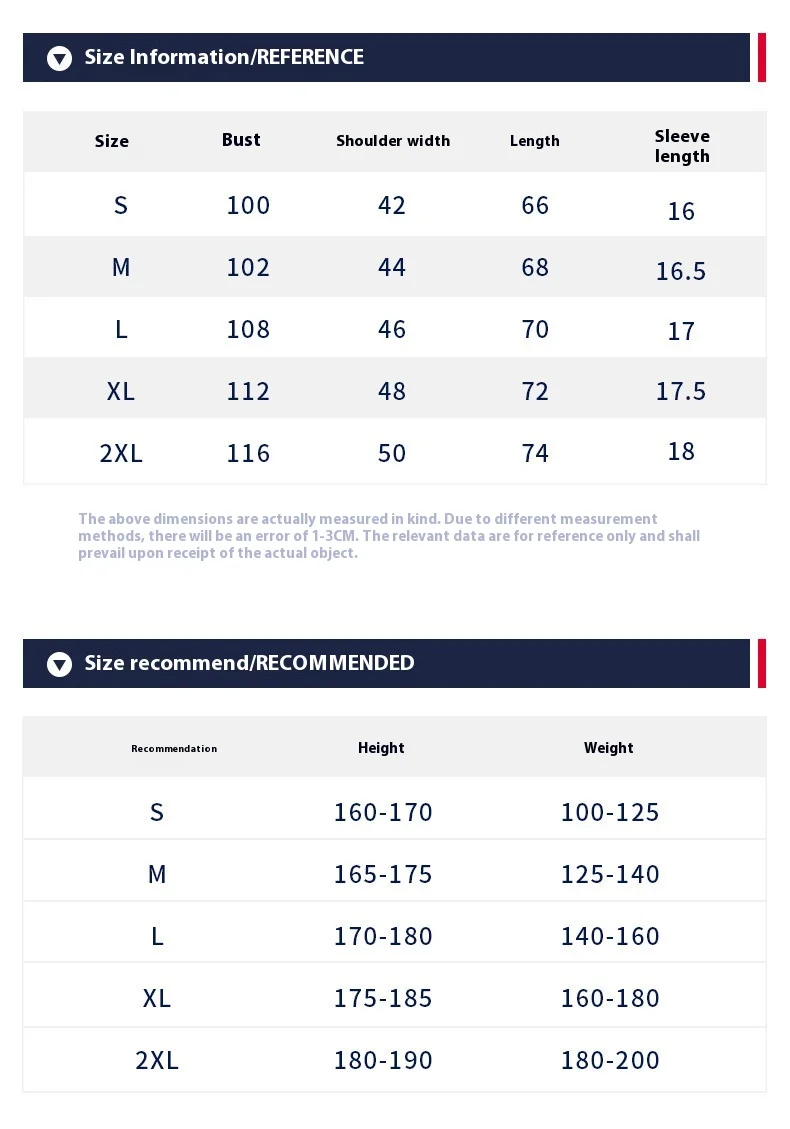Click the 180-200 weight range
Viewport: 790px width, 1129px height.
pos(610,1060)
